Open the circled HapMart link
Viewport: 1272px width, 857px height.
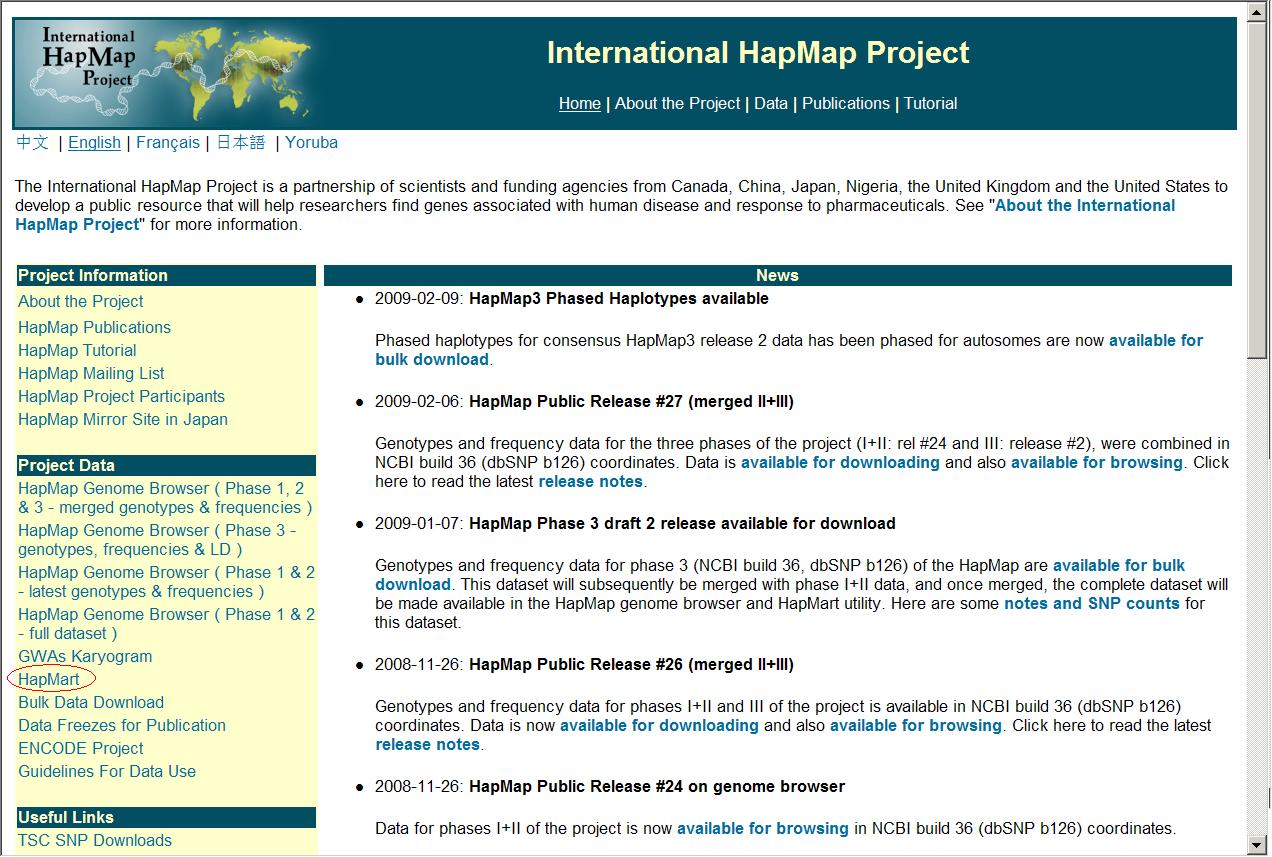coord(49,680)
